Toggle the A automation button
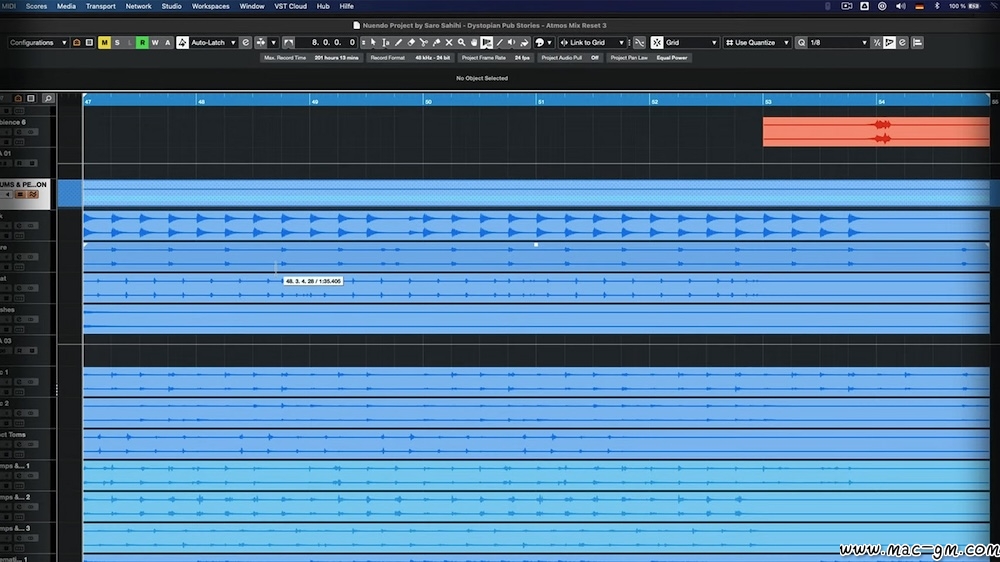 point(168,43)
